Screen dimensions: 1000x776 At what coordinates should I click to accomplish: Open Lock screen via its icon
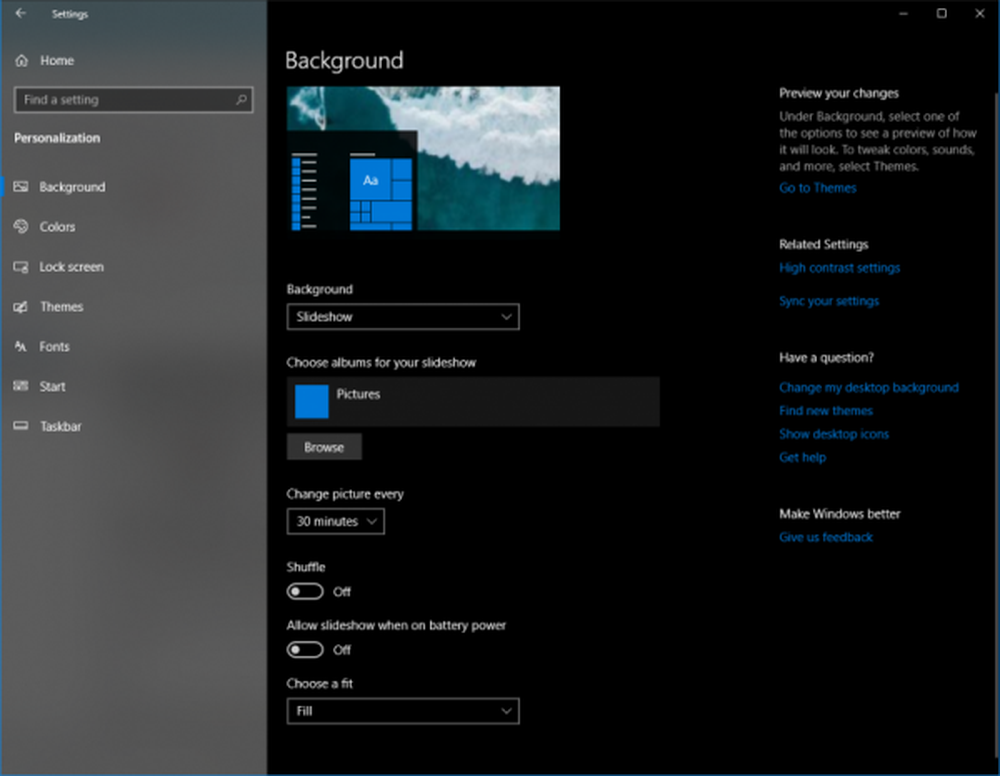click(21, 267)
